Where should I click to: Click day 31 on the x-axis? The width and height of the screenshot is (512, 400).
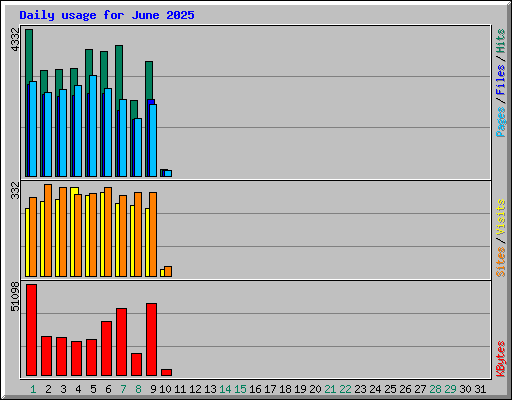point(480,389)
